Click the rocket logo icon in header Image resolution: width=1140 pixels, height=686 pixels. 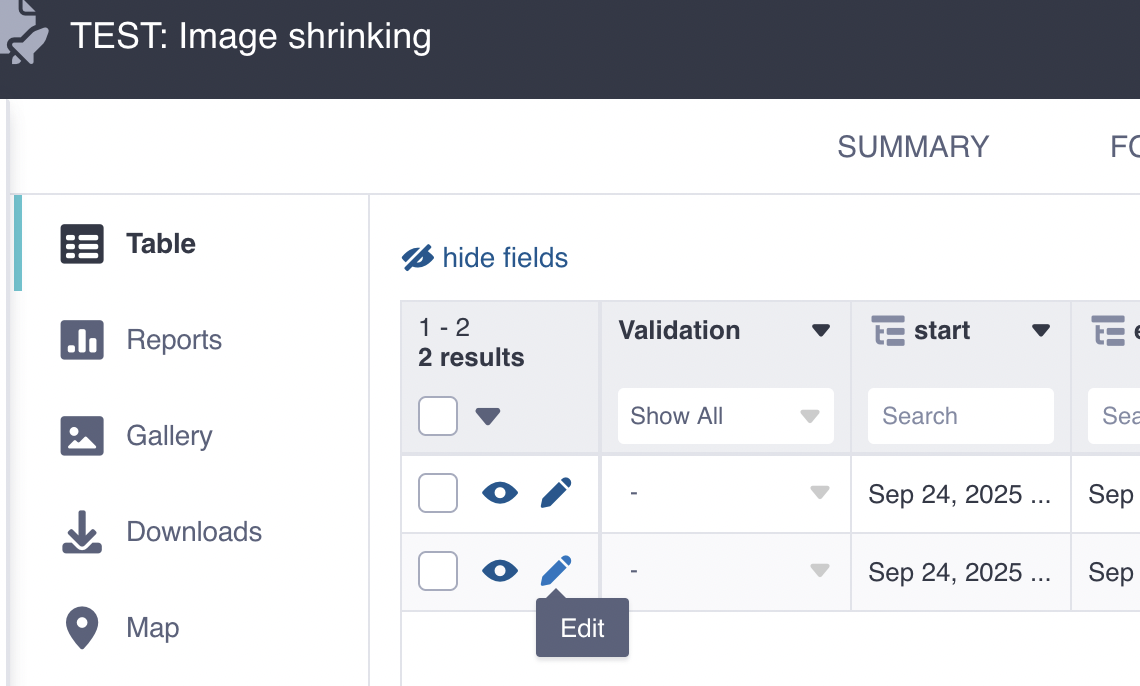point(22,35)
